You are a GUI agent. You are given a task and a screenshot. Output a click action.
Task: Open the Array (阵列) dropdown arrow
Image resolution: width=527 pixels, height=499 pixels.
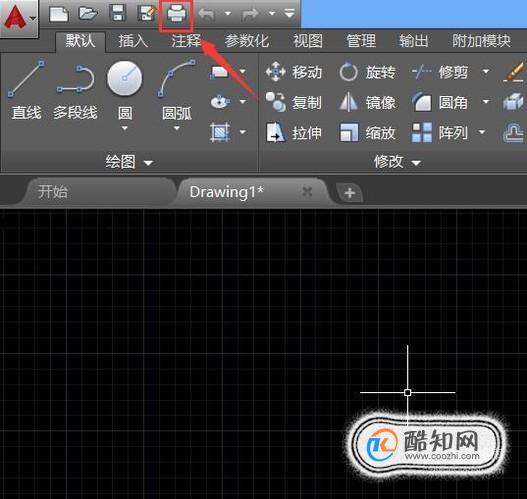[482, 132]
